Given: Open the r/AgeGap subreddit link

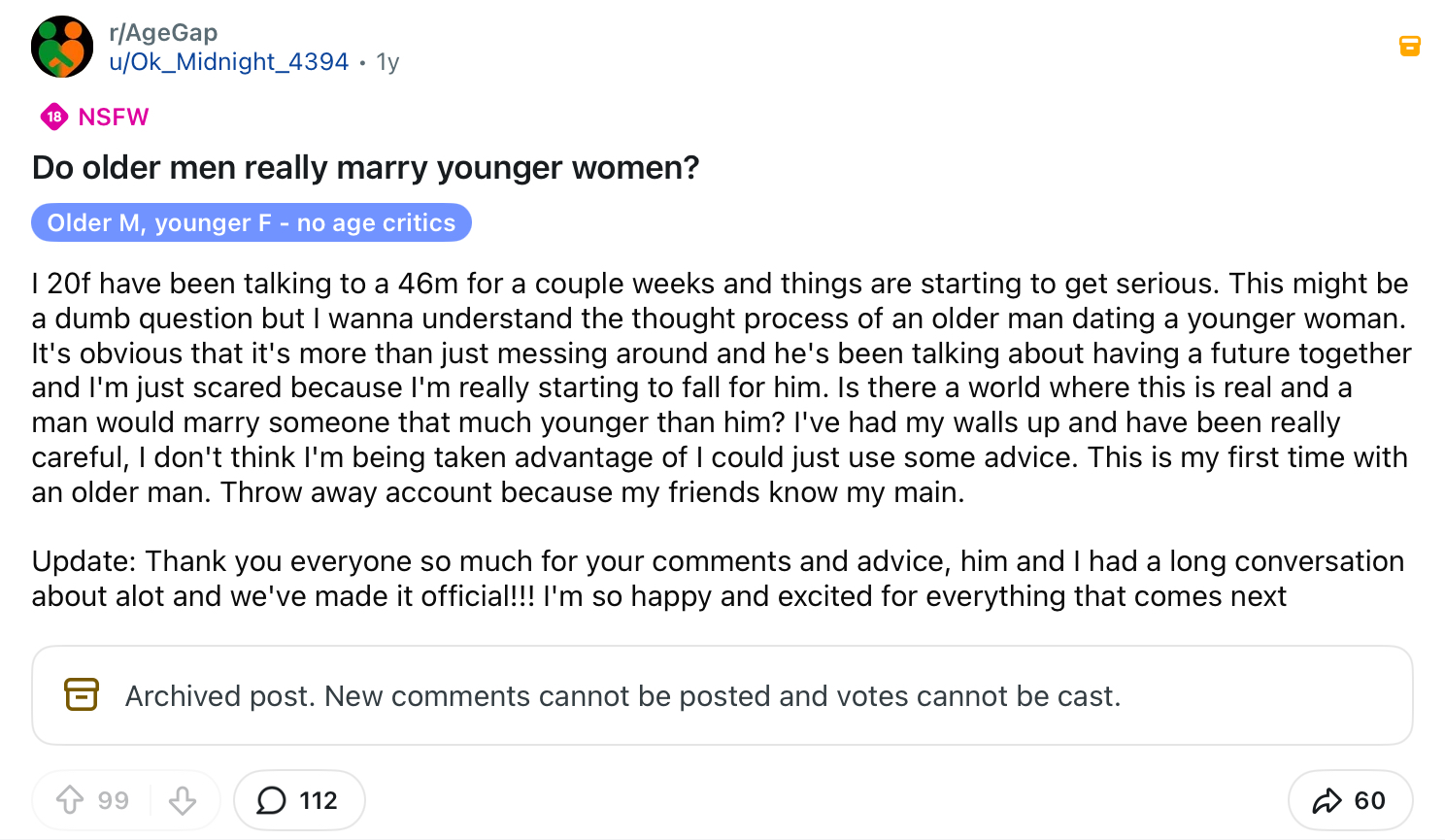Looking at the screenshot, I should pyautogui.click(x=163, y=33).
